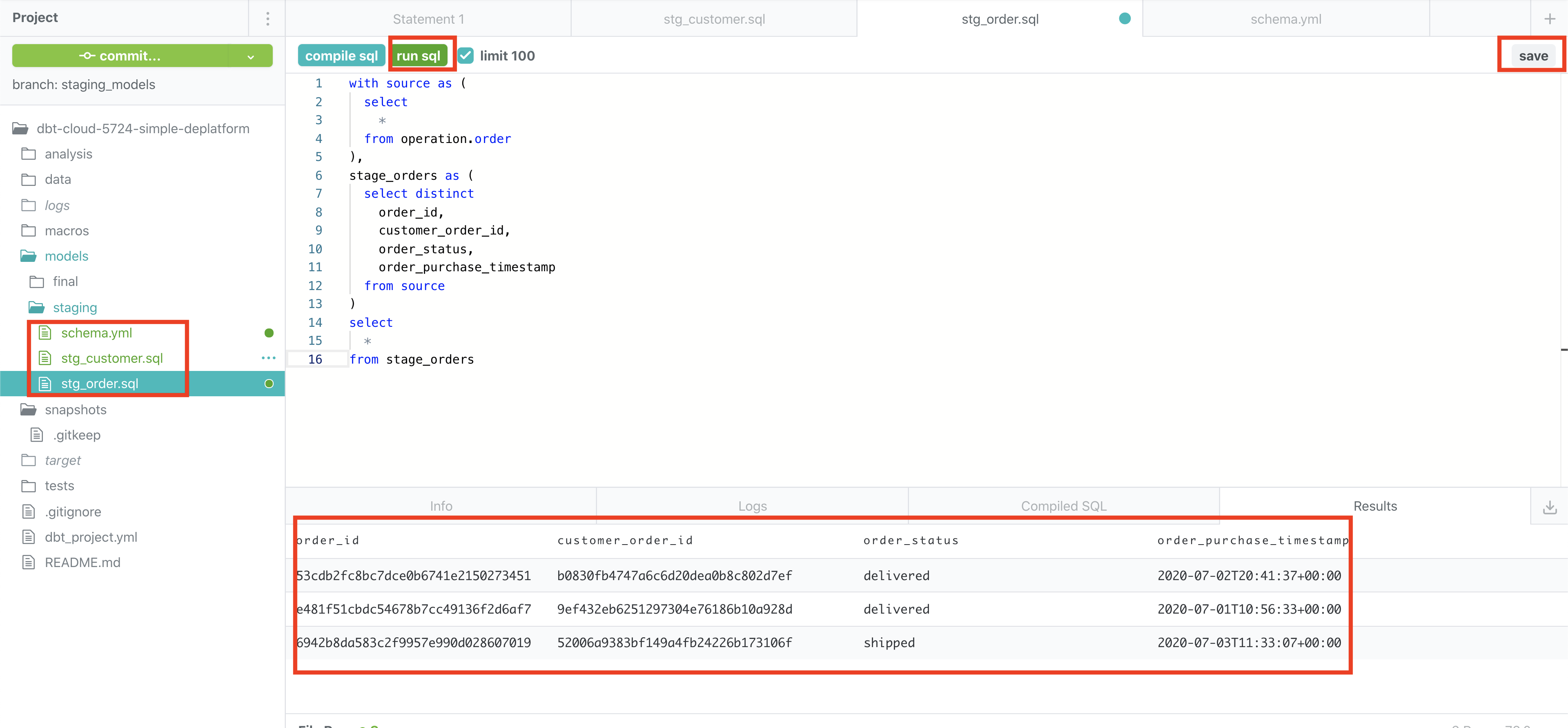Open the Compiled SQL results tab
The image size is (1568, 728).
(x=1063, y=506)
